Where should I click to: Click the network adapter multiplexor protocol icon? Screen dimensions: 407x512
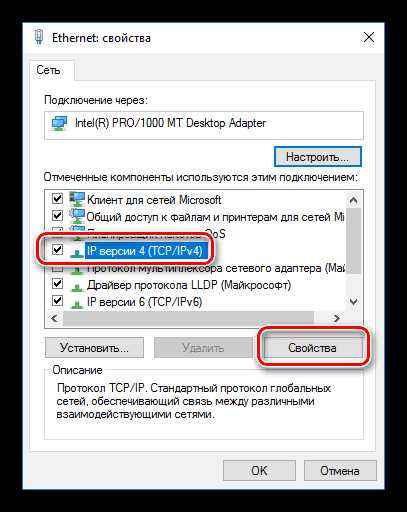point(77,269)
